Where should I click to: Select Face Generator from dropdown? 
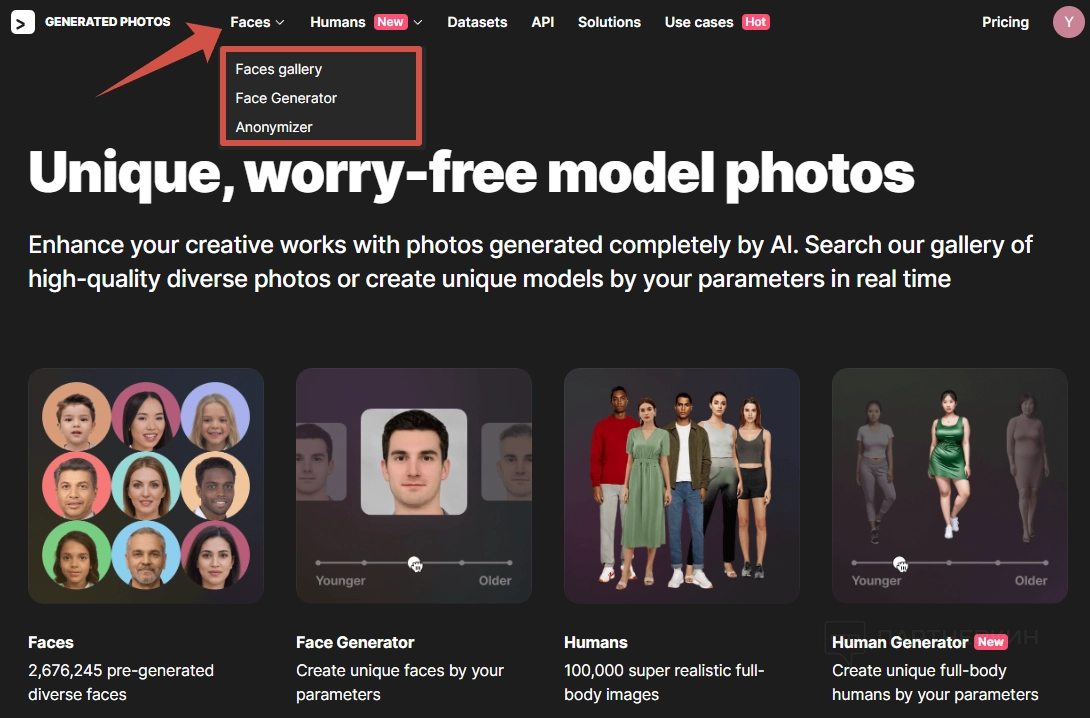click(286, 98)
